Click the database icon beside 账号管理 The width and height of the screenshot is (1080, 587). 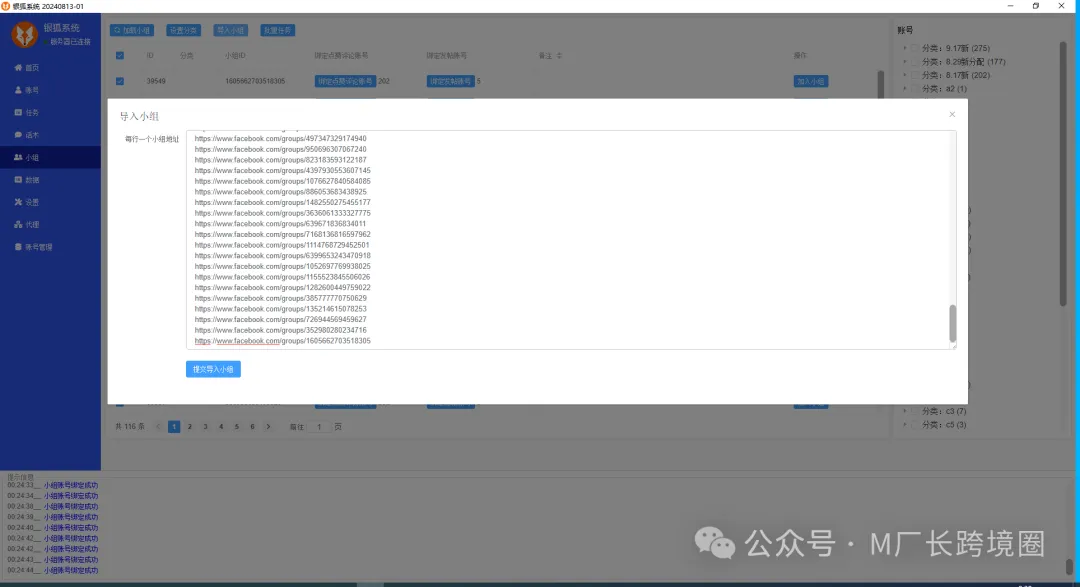coord(18,247)
